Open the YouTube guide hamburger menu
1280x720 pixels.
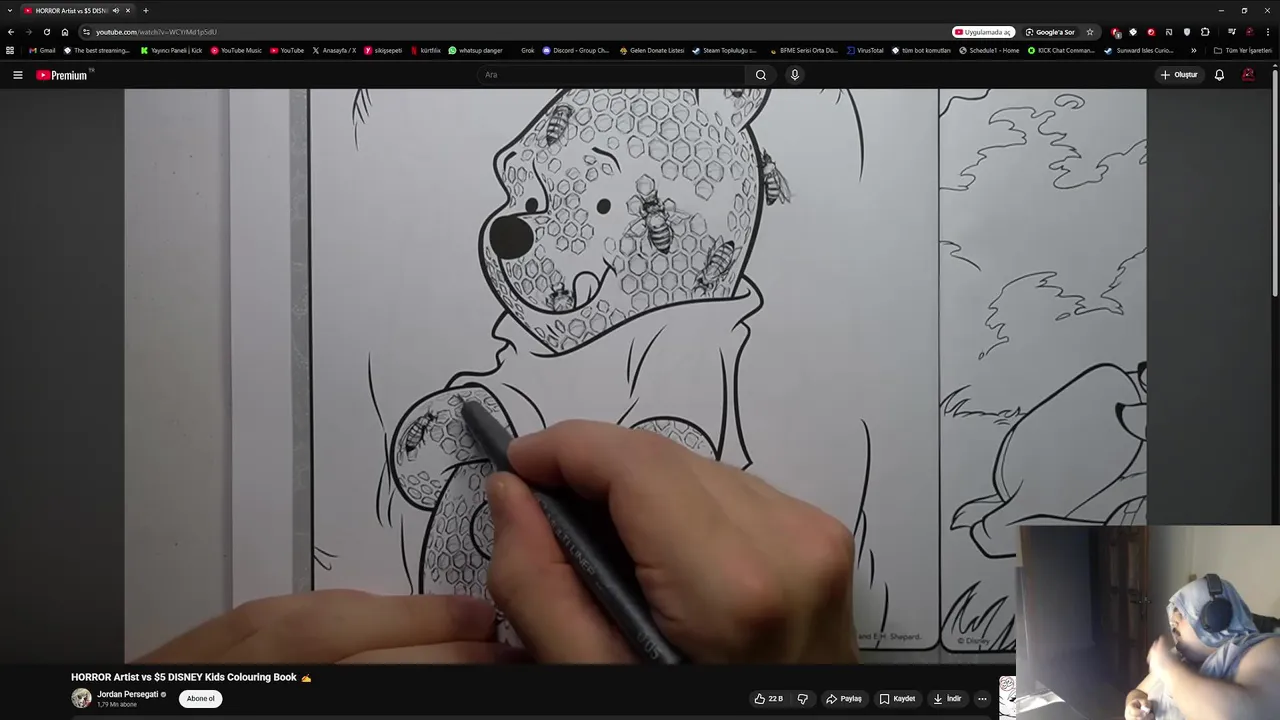click(17, 75)
